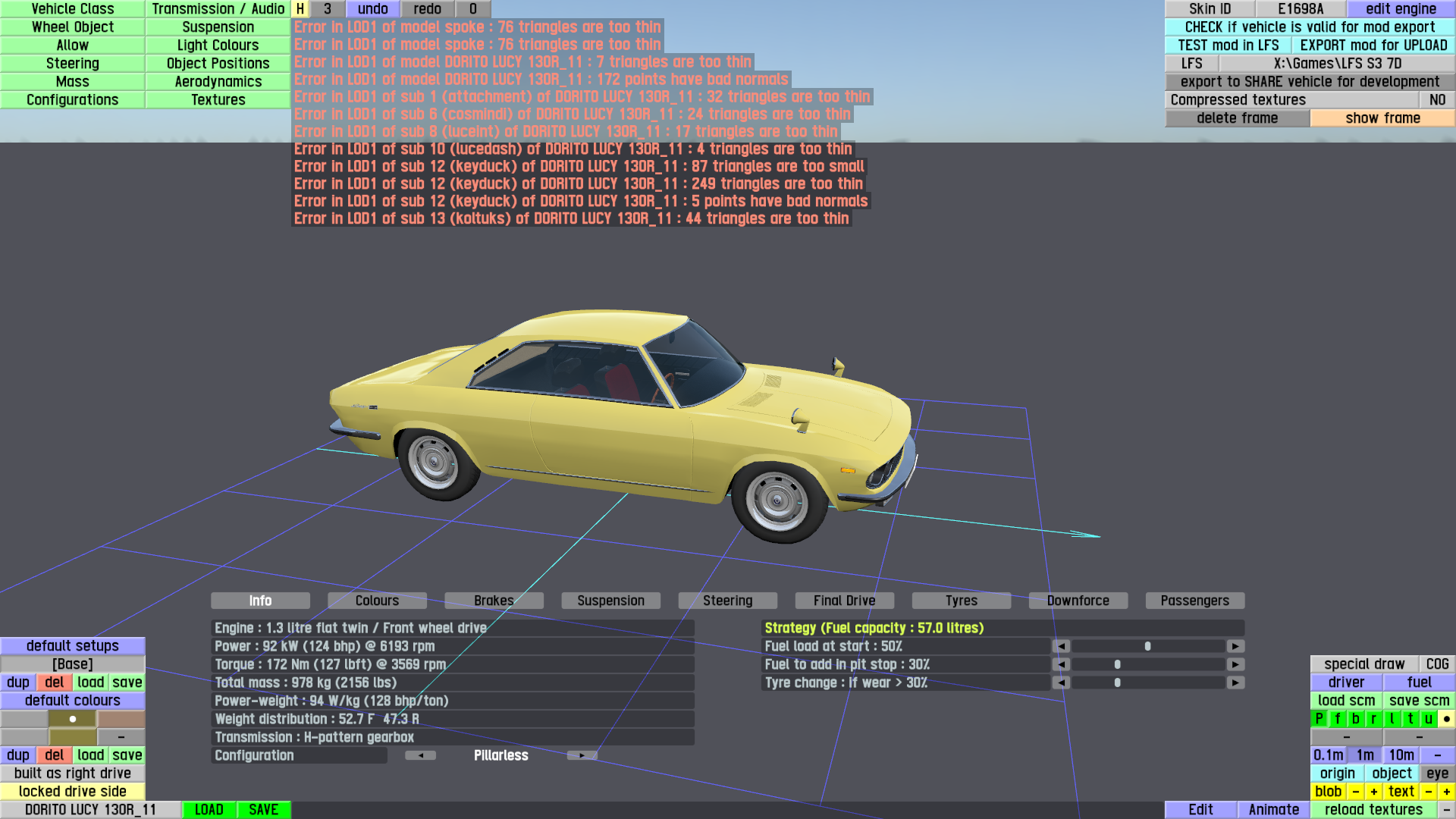Click the H history button
Viewport: 1456px width, 819px height.
click(300, 9)
